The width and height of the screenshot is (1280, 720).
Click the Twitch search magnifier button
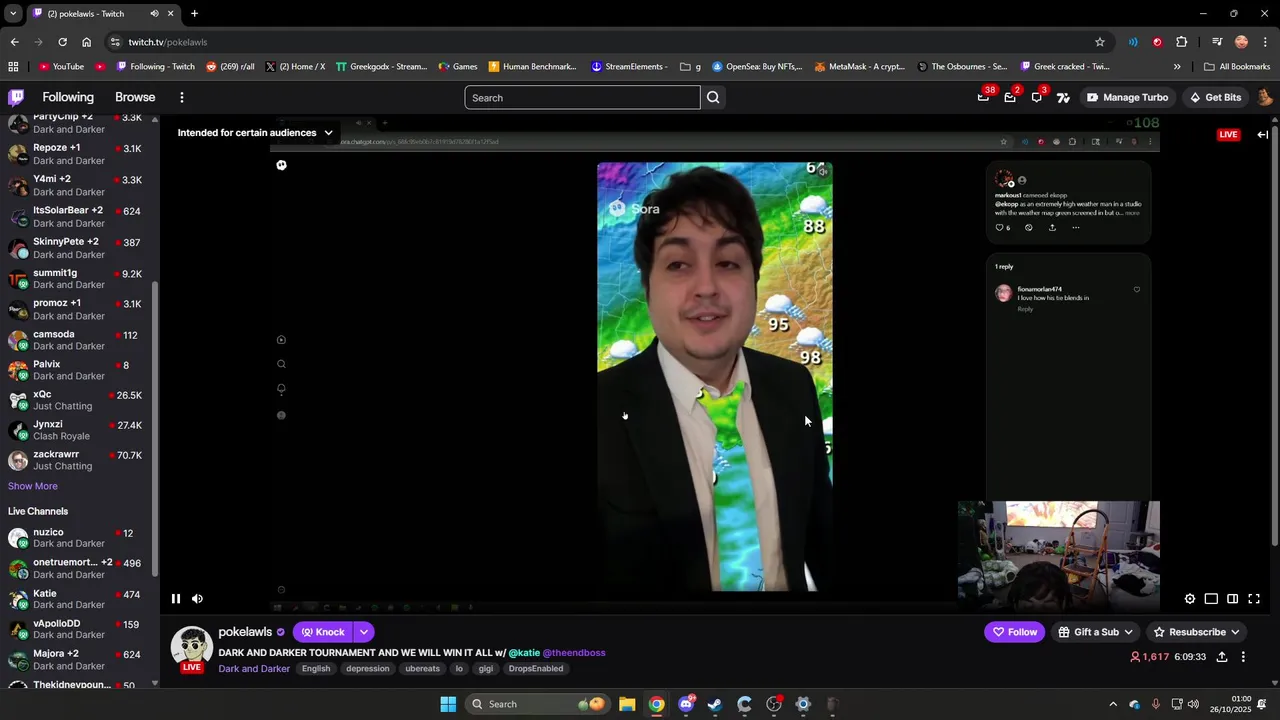tap(713, 98)
